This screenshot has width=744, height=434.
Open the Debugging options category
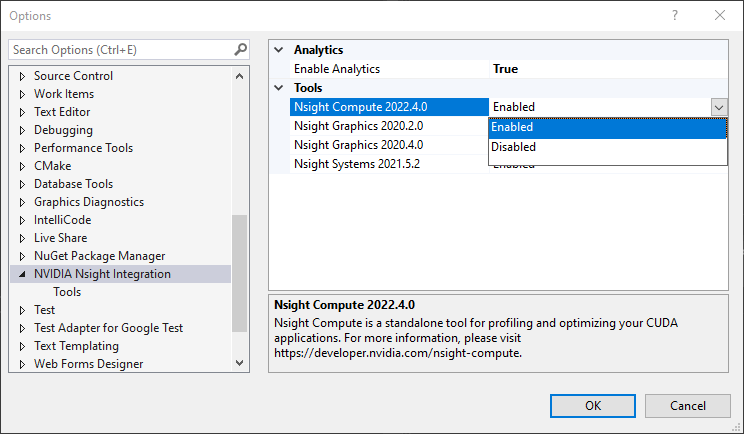coord(63,130)
